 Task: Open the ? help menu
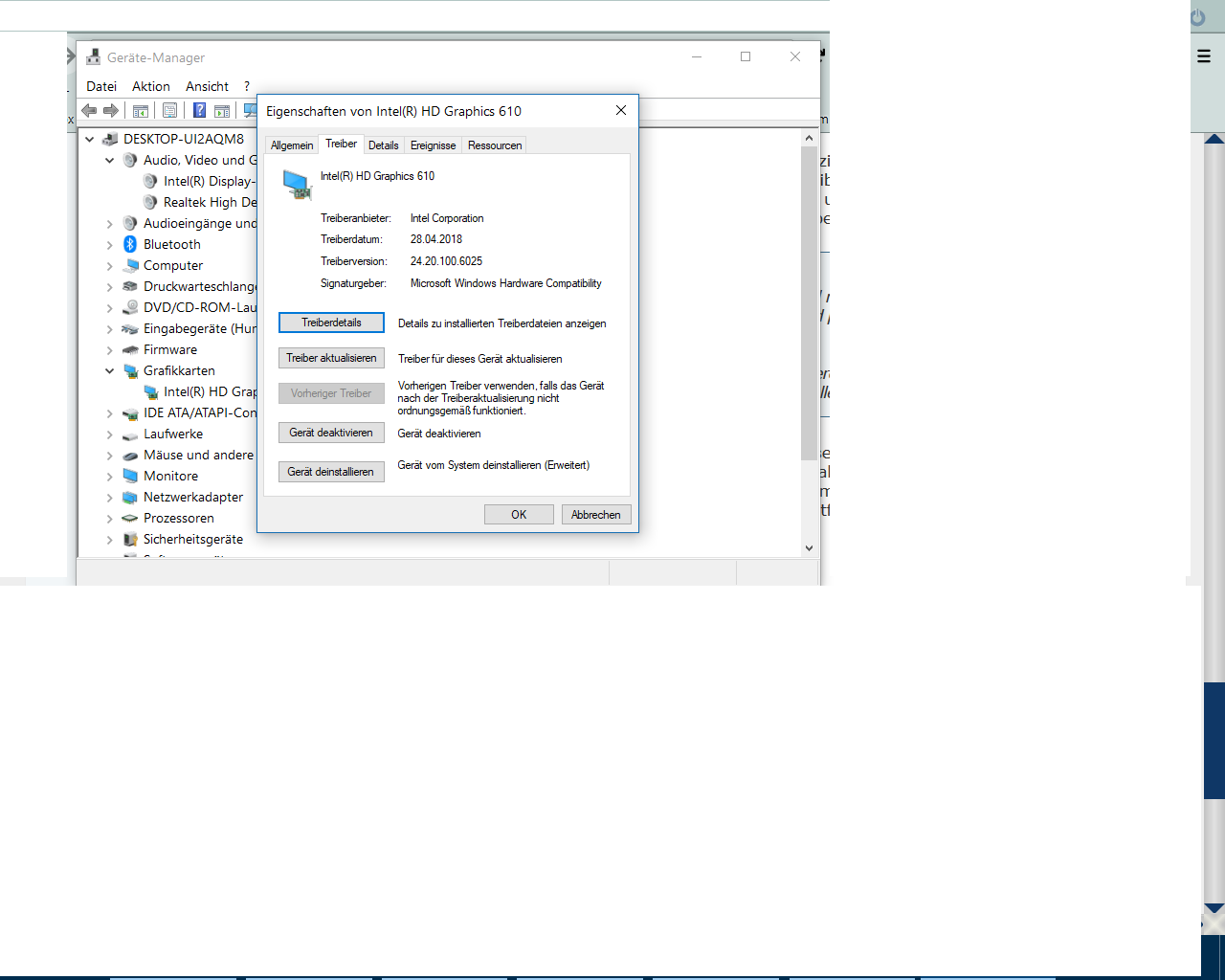pyautogui.click(x=247, y=86)
